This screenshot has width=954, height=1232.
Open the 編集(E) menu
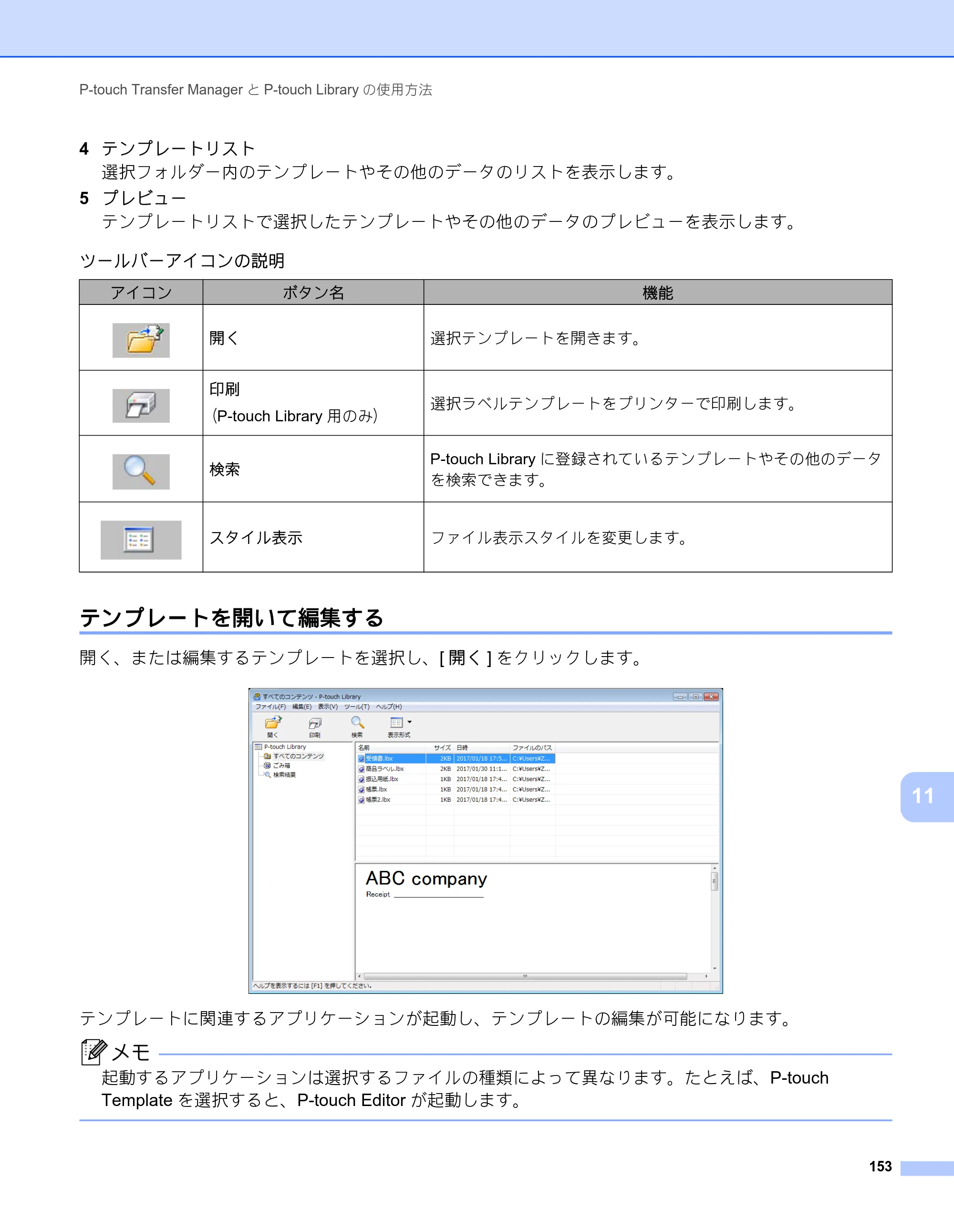301,707
